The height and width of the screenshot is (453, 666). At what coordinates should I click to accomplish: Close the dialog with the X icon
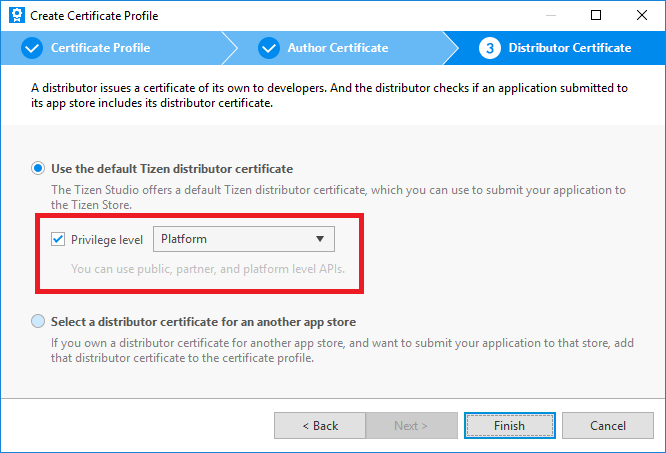click(x=642, y=16)
